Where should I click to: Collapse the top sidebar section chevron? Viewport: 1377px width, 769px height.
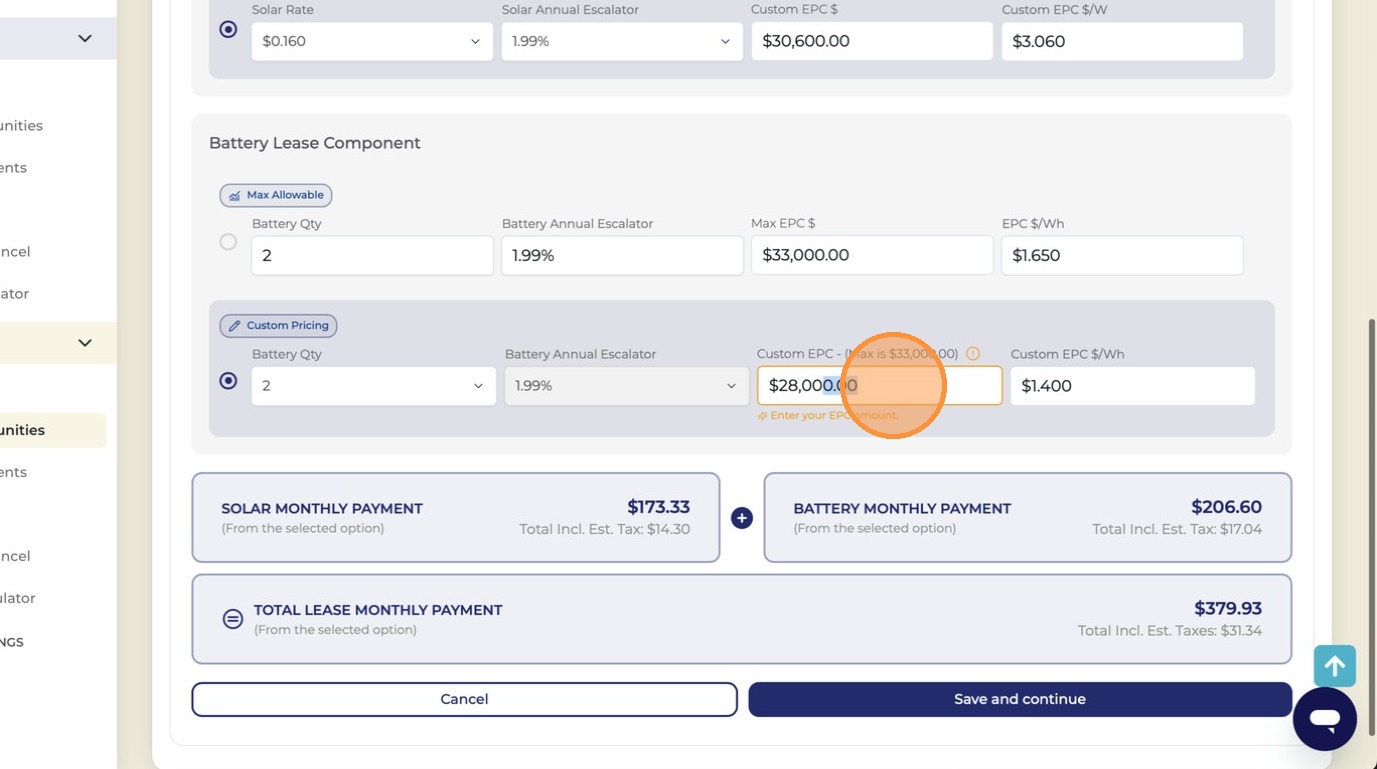tap(85, 38)
